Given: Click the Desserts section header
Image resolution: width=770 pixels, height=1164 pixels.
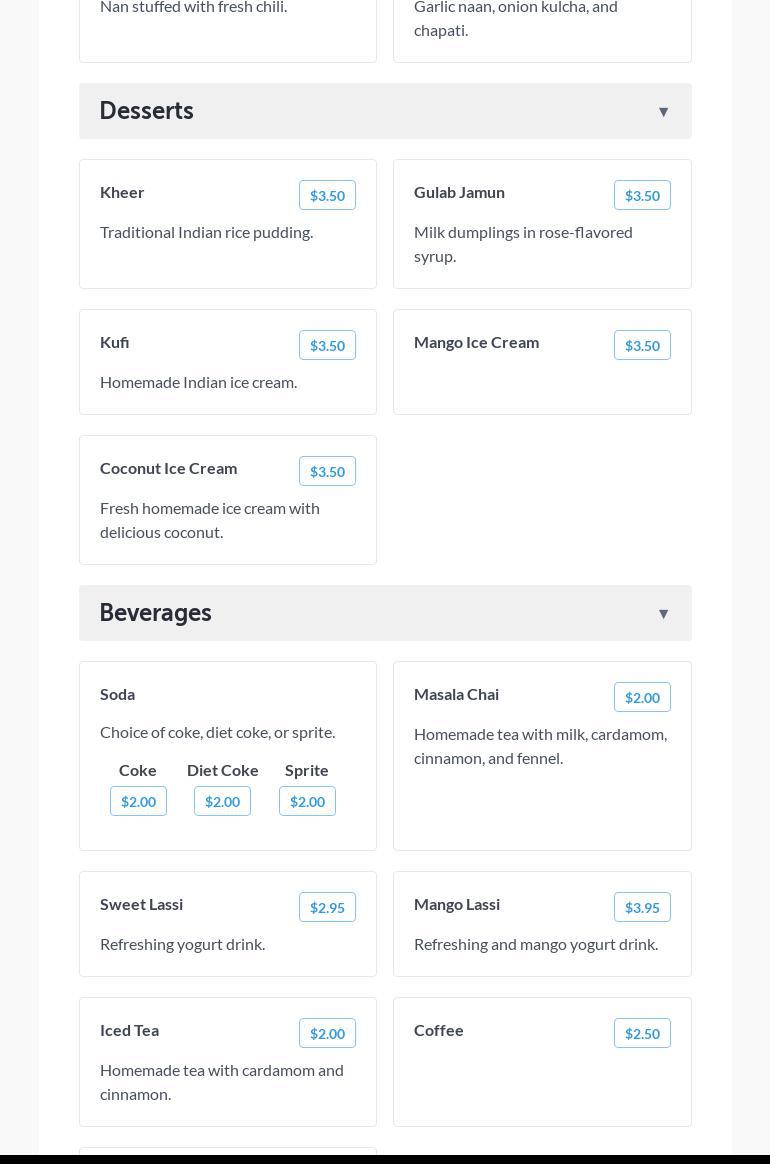Looking at the screenshot, I should click(146, 111).
